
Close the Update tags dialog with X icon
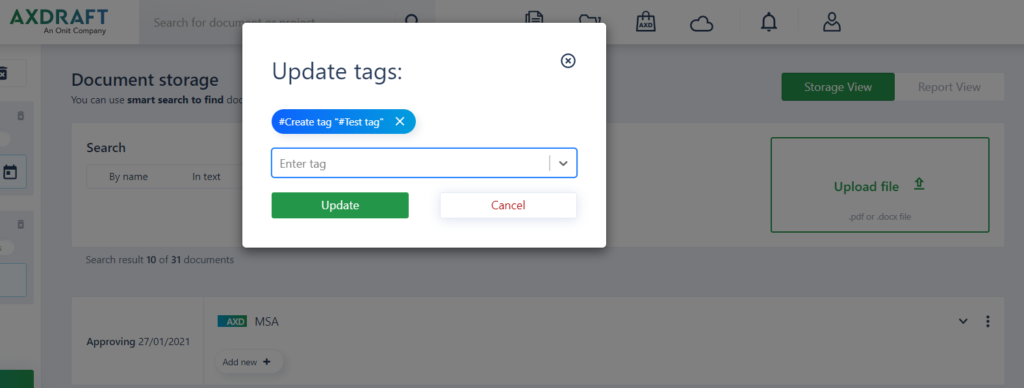568,61
